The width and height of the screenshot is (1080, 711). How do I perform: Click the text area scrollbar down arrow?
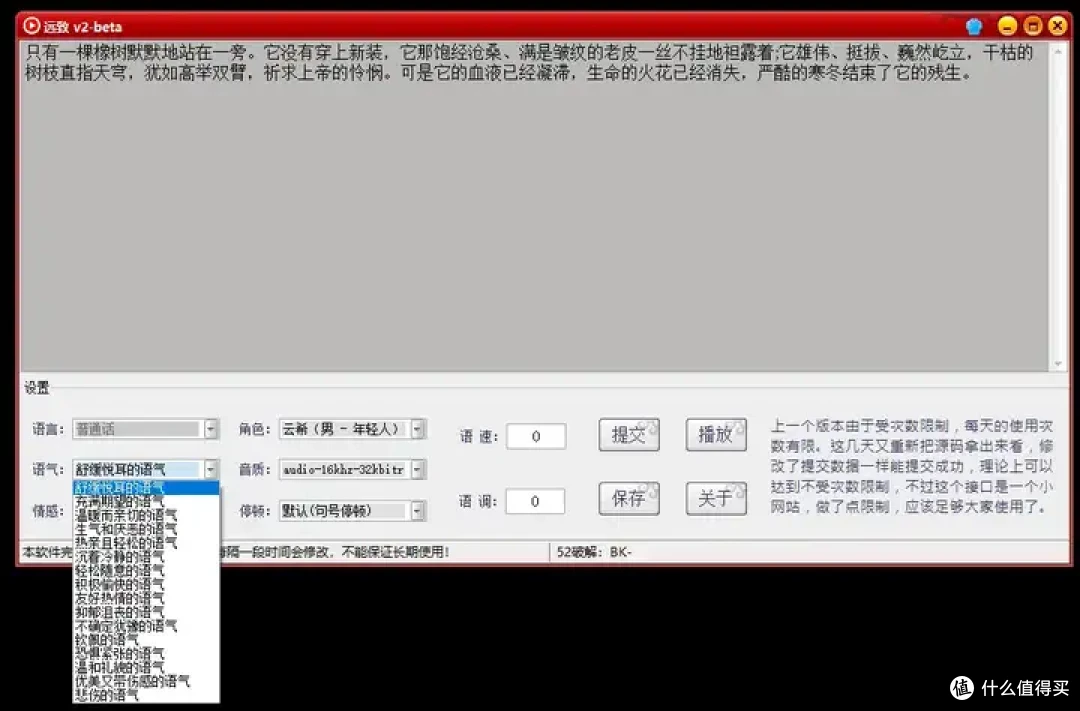point(1058,364)
